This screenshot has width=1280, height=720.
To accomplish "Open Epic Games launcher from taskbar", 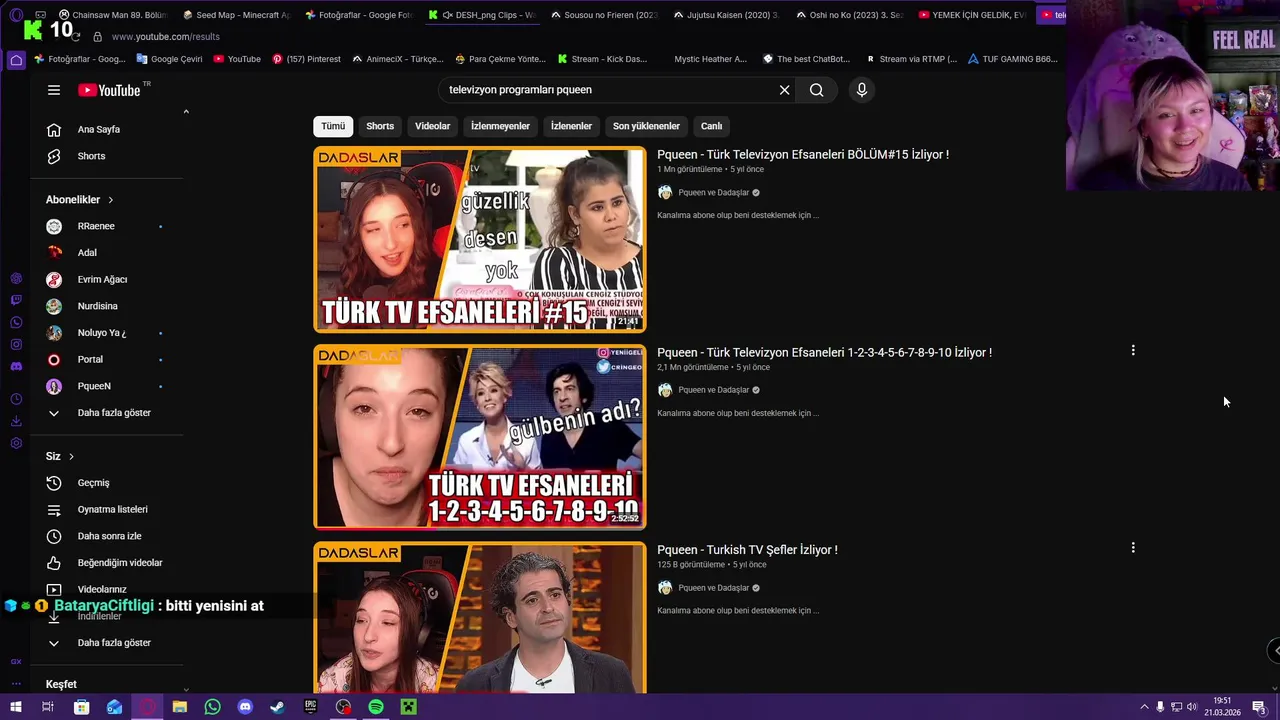I will (310, 707).
